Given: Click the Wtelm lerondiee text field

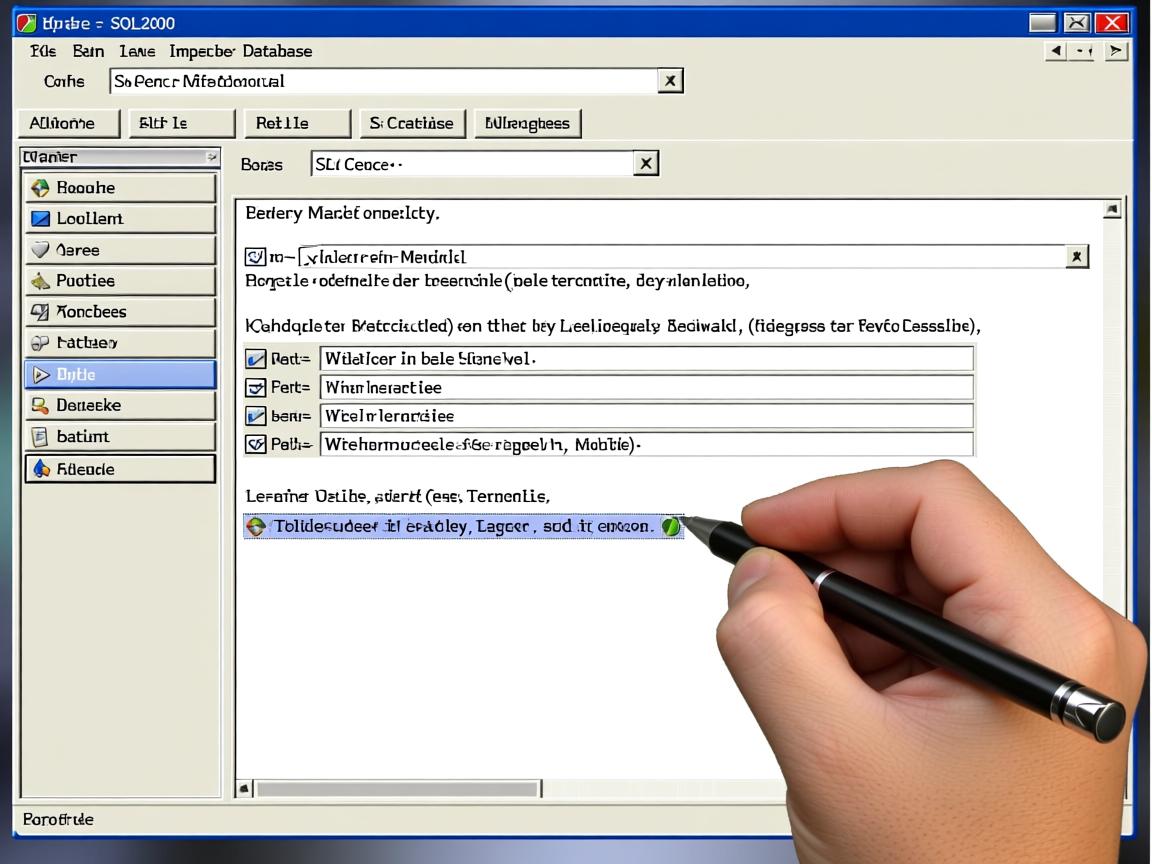Looking at the screenshot, I should [x=646, y=416].
